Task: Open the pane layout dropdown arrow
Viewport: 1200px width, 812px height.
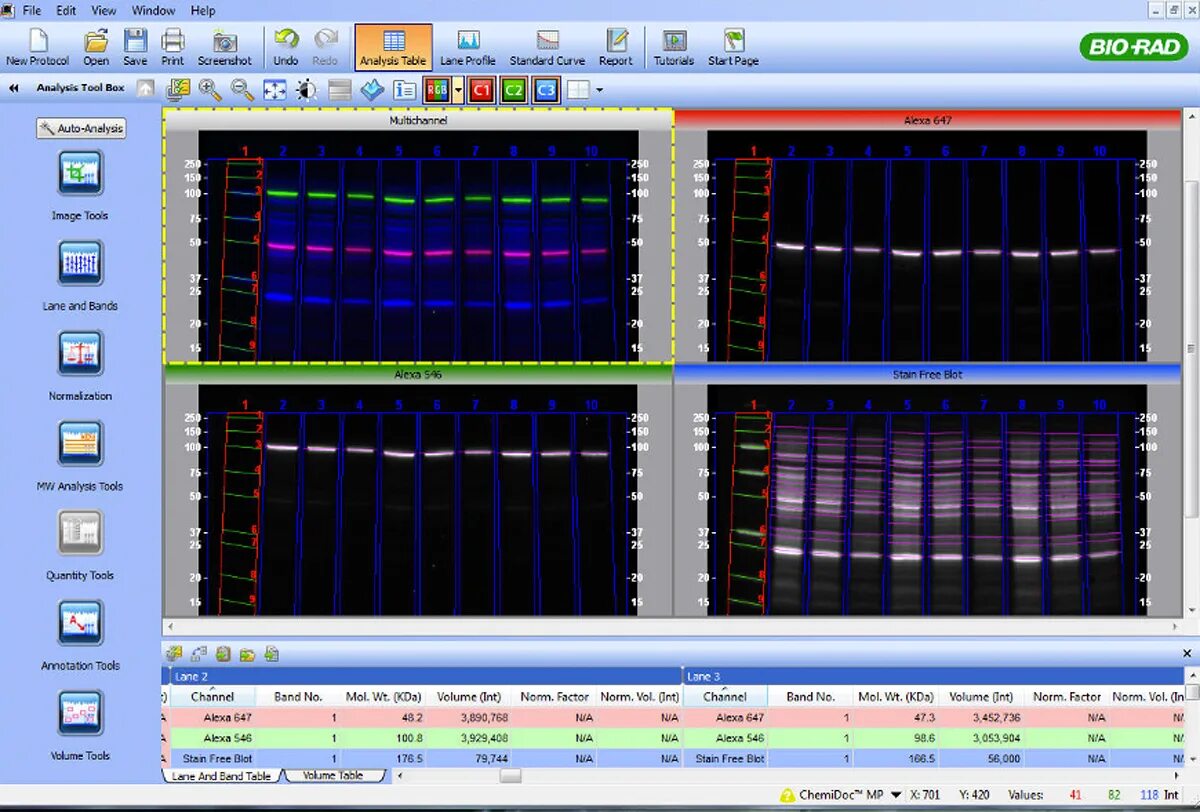Action: click(599, 89)
